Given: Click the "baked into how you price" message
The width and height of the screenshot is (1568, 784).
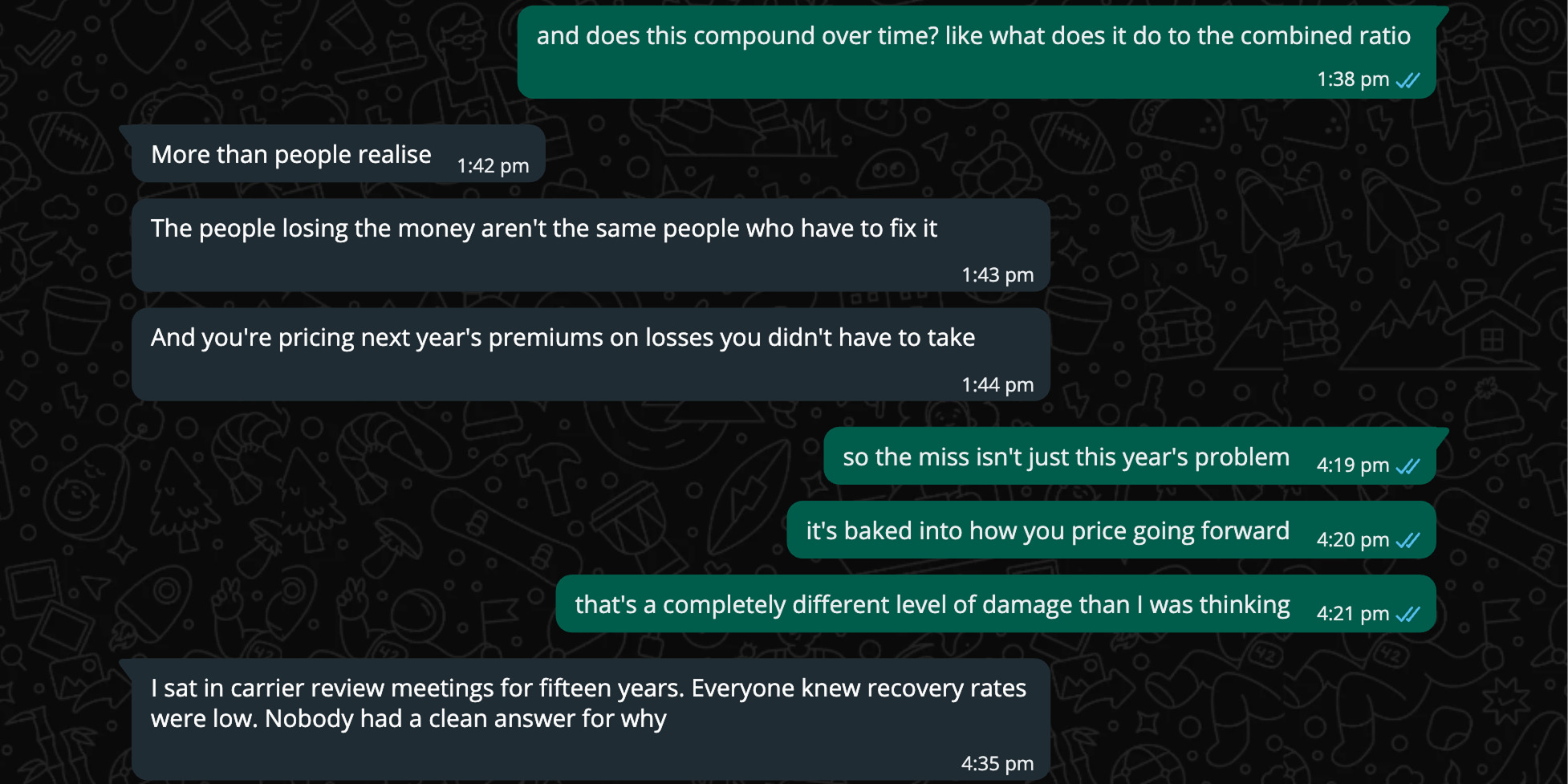Looking at the screenshot, I should pos(1047,531).
